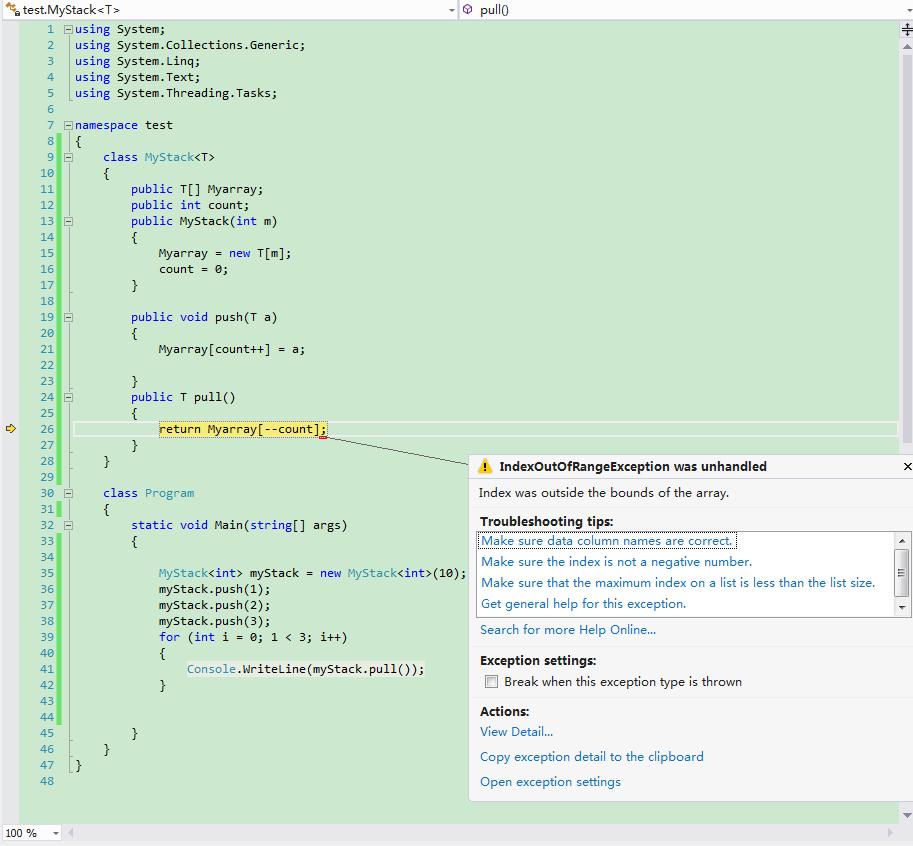Open the editor zoom level 100 % dropdown
913x846 pixels.
55,833
